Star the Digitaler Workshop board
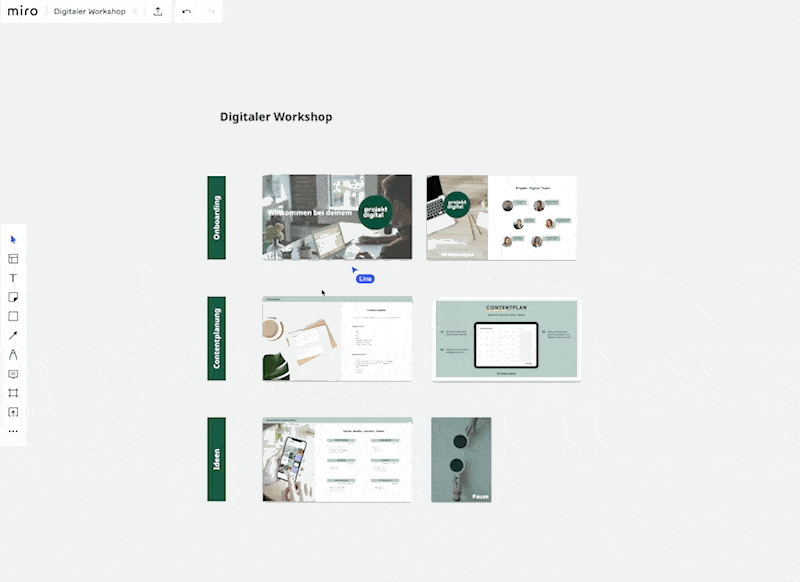Viewport: 800px width, 582px height. pyautogui.click(x=136, y=11)
